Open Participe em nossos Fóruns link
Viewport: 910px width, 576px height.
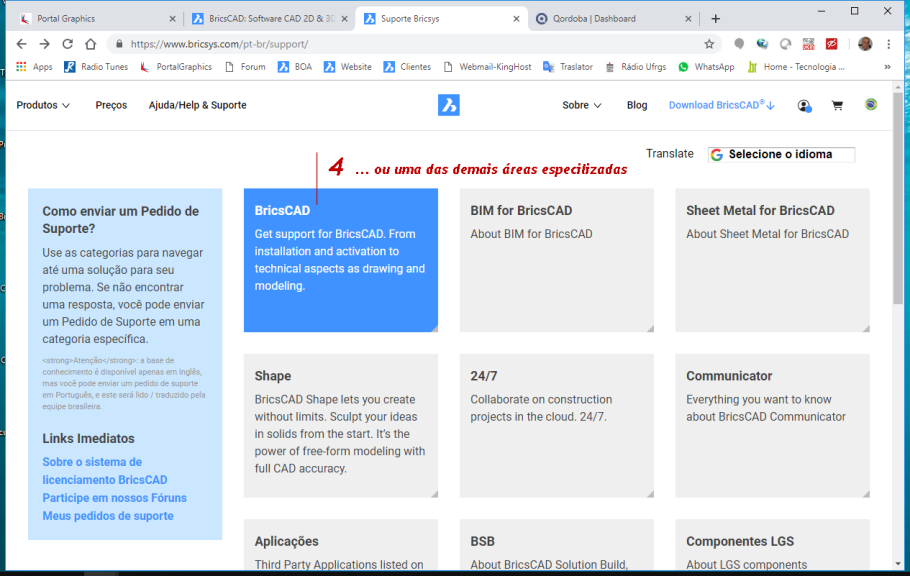click(x=114, y=498)
